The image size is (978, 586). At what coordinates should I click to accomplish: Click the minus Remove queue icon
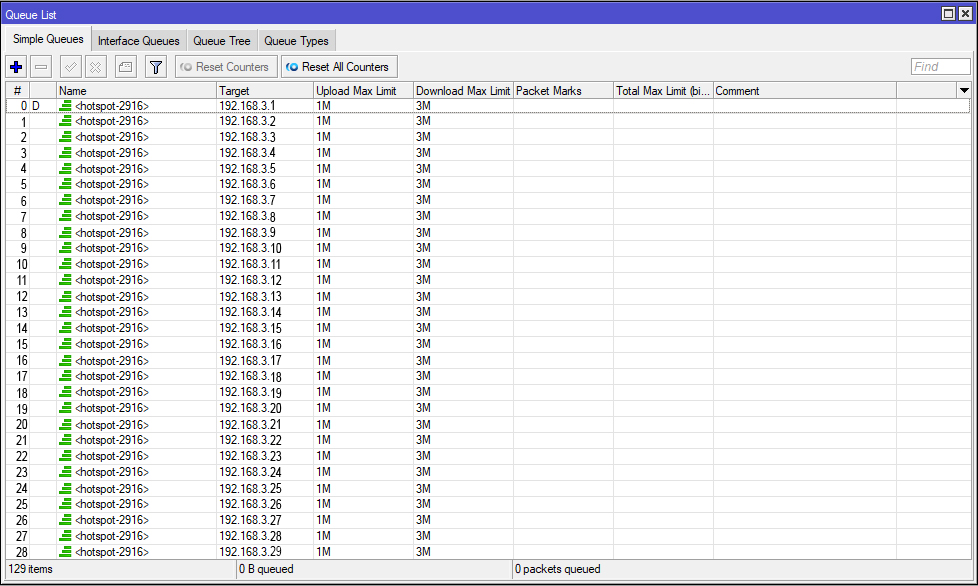pyautogui.click(x=41, y=67)
